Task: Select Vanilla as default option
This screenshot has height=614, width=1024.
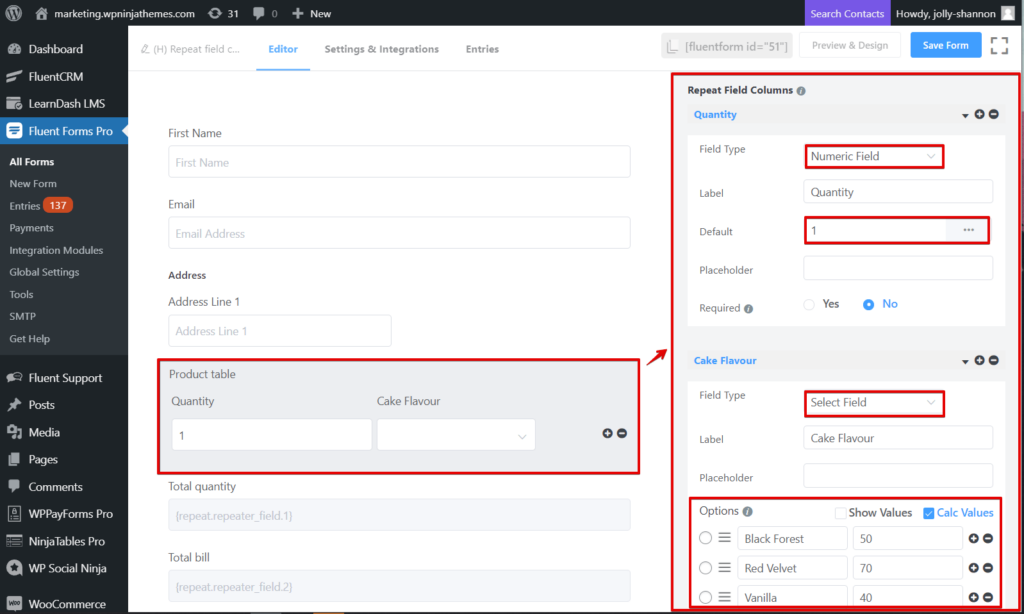Action: pos(705,597)
